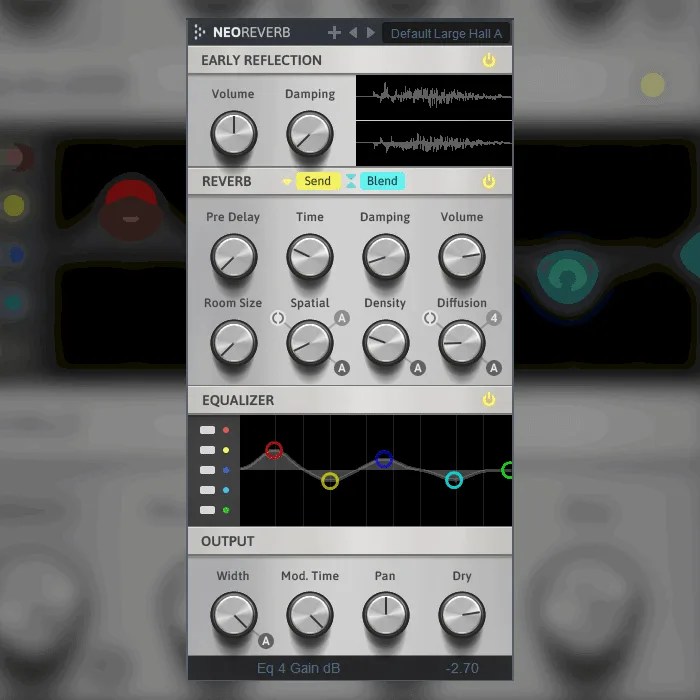This screenshot has width=700, height=700.
Task: Click the Early Reflection Volume knob
Action: (233, 133)
